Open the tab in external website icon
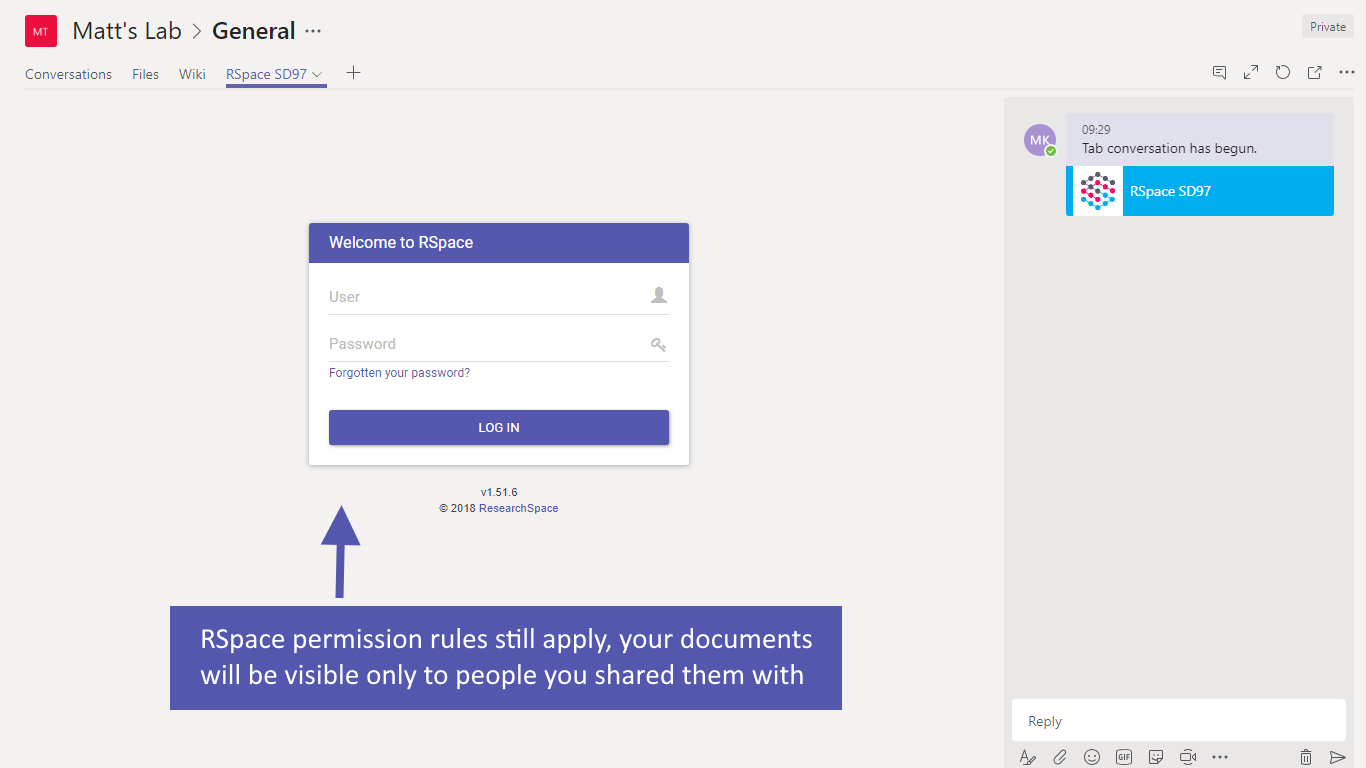1366x768 pixels. point(1315,72)
